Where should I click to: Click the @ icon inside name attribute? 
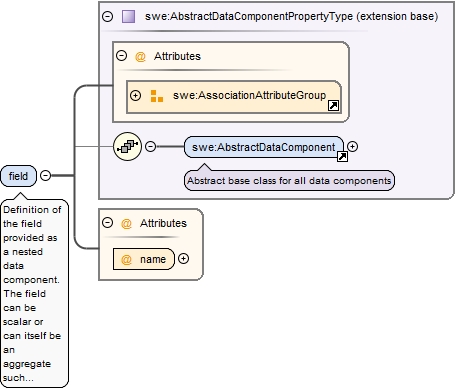(x=126, y=259)
